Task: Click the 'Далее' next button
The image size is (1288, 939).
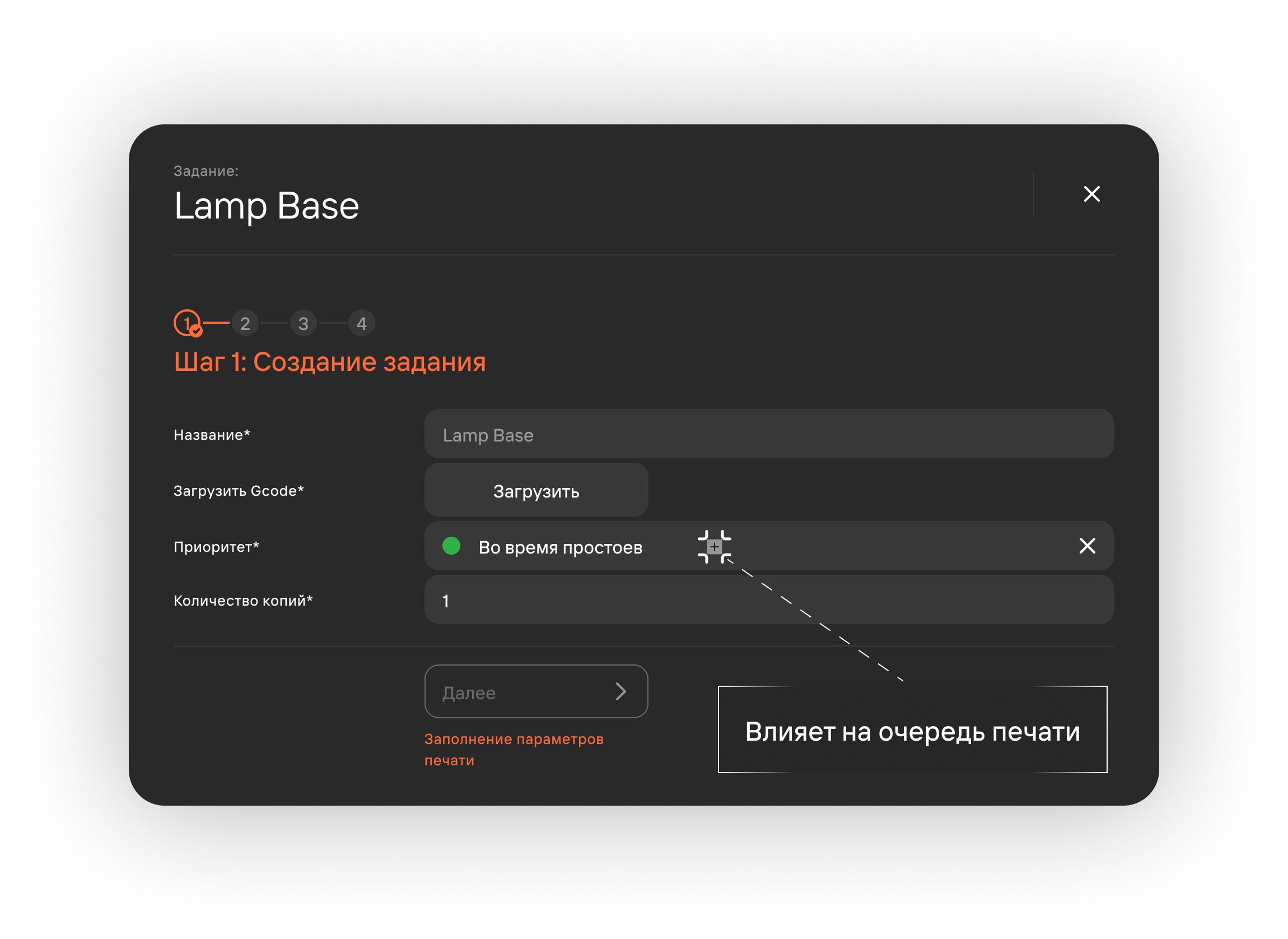Action: tap(536, 691)
